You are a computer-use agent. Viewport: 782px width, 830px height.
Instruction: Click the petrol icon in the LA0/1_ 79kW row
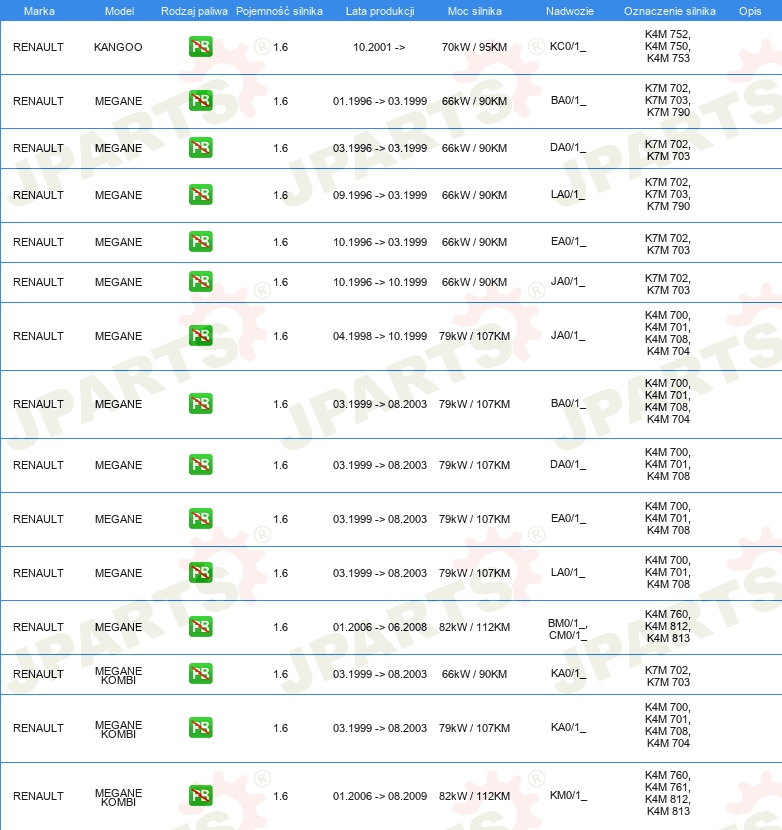(x=201, y=573)
